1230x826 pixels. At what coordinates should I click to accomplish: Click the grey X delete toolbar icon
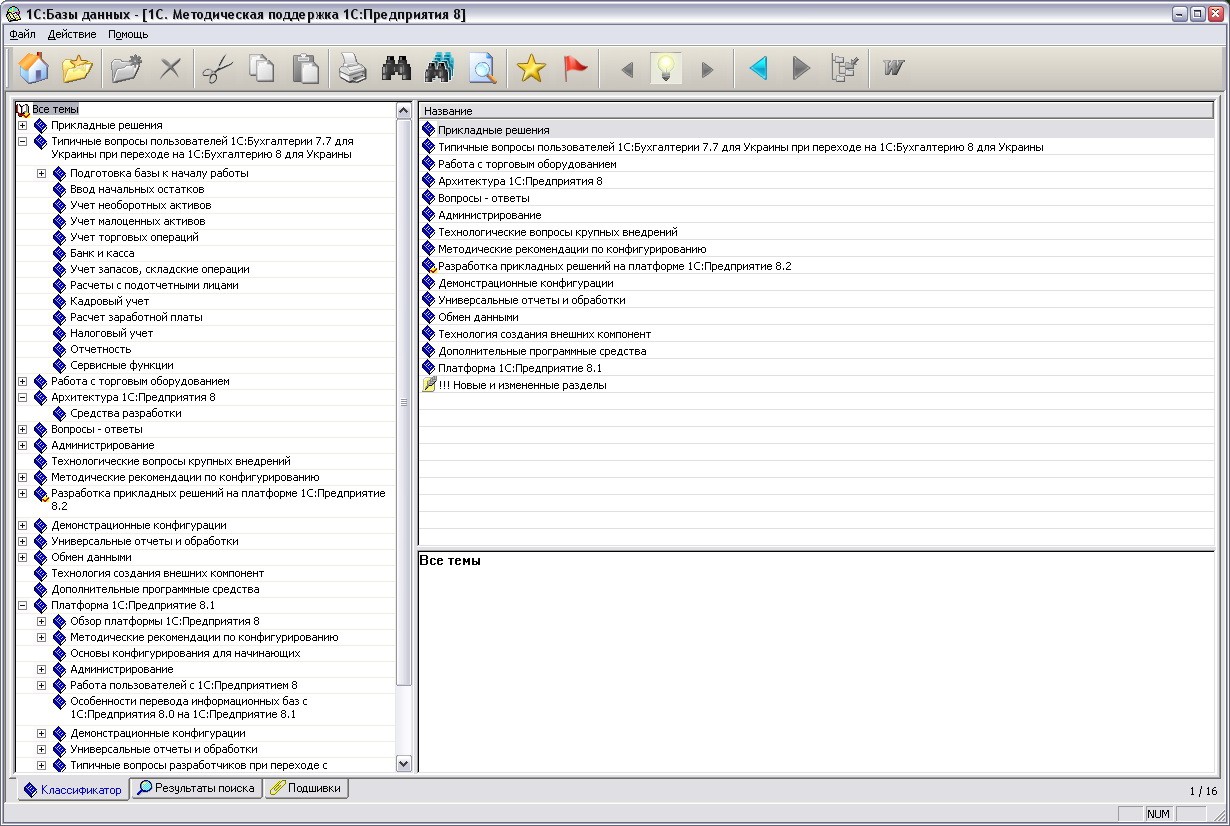[x=171, y=69]
